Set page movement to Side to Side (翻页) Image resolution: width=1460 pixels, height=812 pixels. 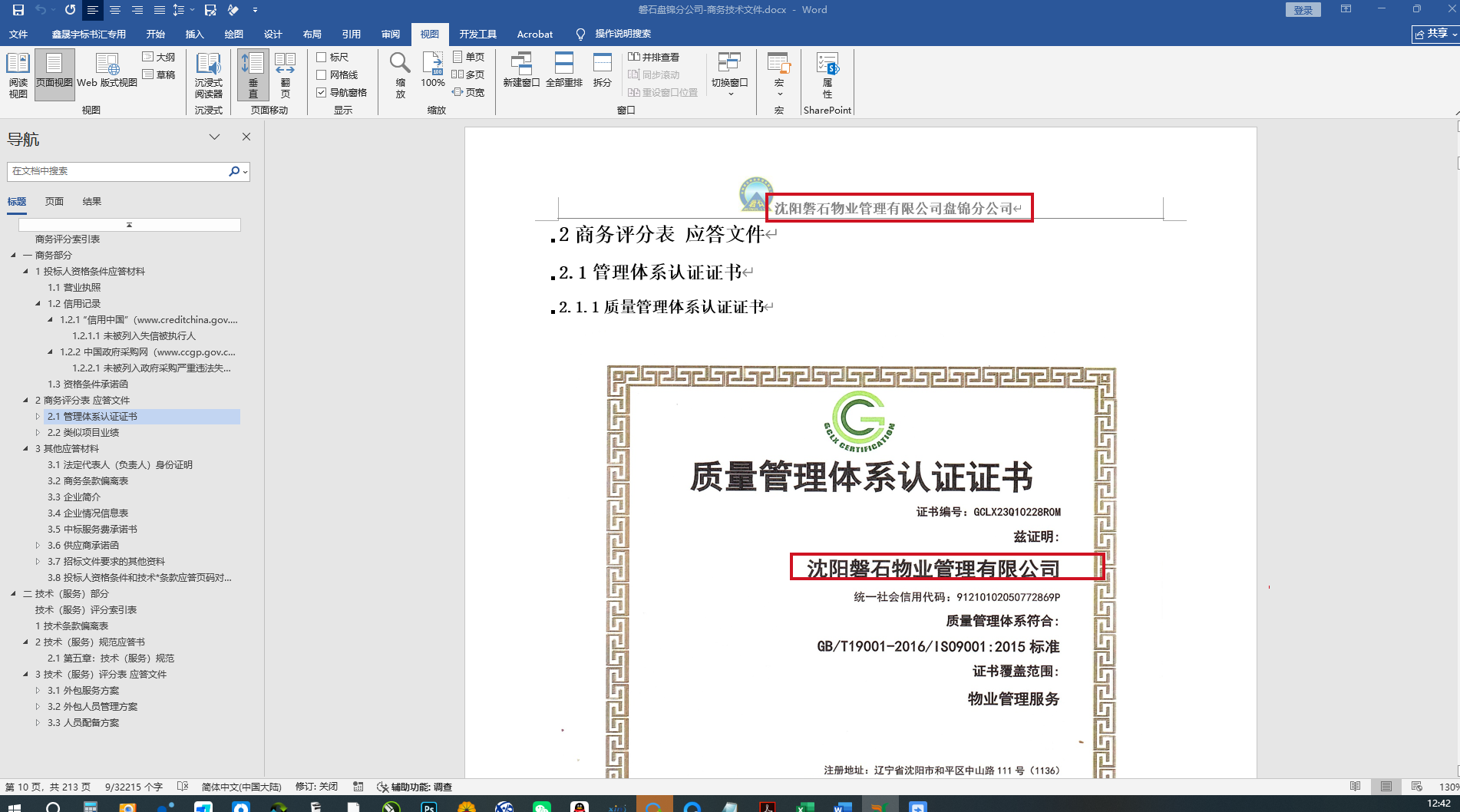tap(285, 74)
